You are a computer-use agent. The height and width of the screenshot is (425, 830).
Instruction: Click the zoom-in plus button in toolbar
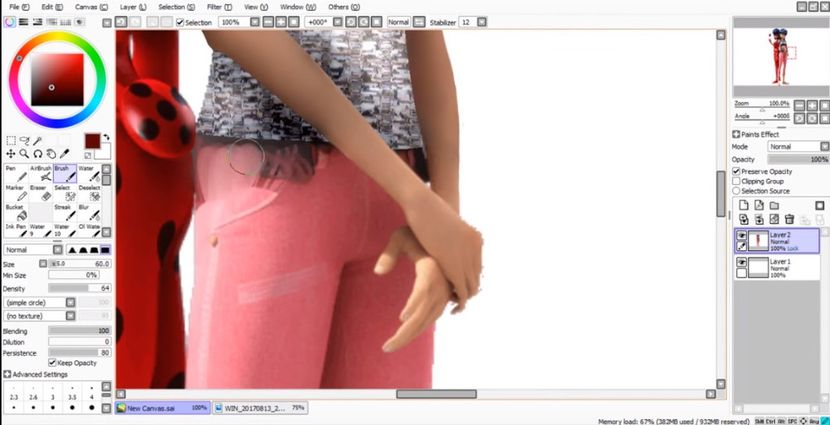point(281,22)
